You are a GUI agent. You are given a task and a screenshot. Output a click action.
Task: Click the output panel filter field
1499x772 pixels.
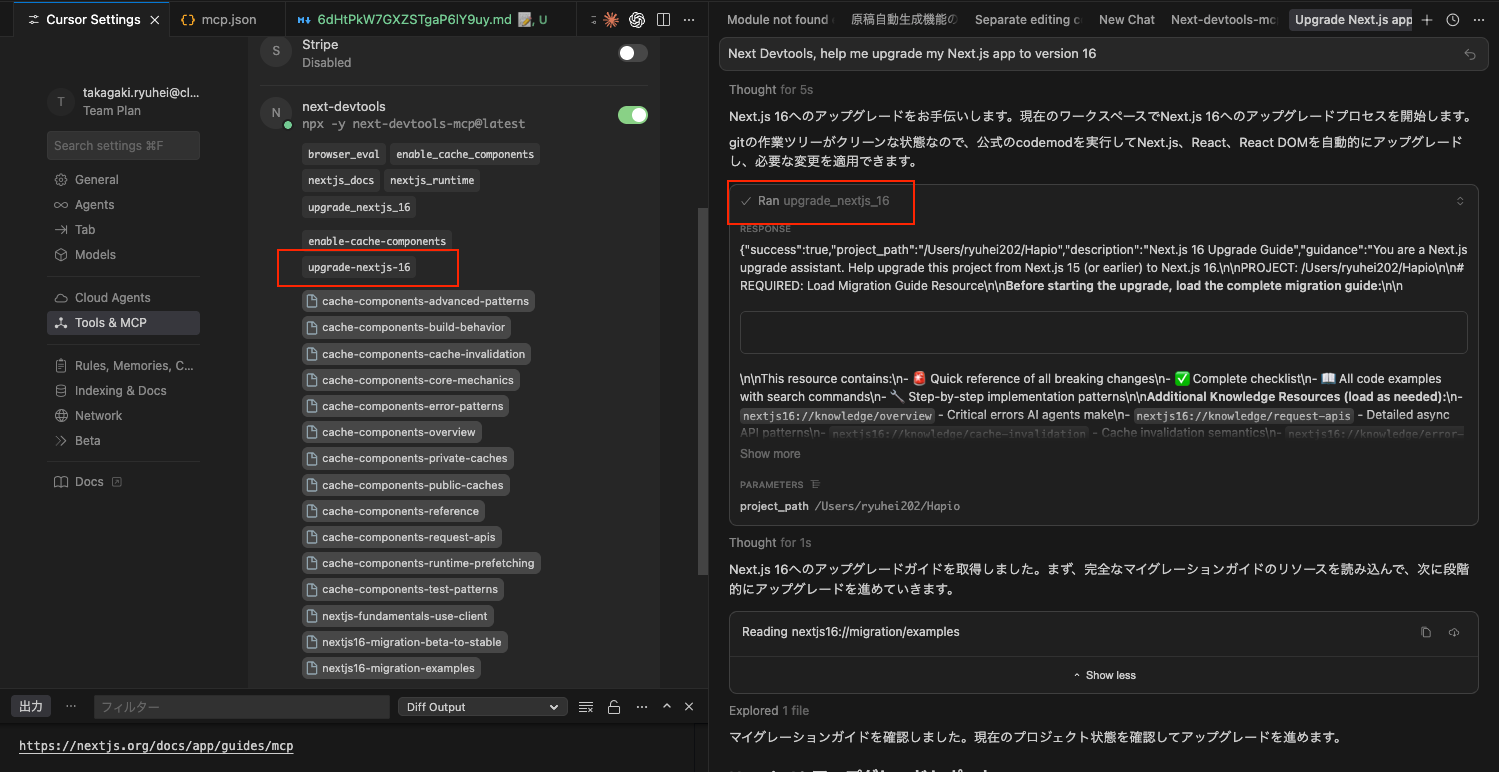click(x=241, y=707)
